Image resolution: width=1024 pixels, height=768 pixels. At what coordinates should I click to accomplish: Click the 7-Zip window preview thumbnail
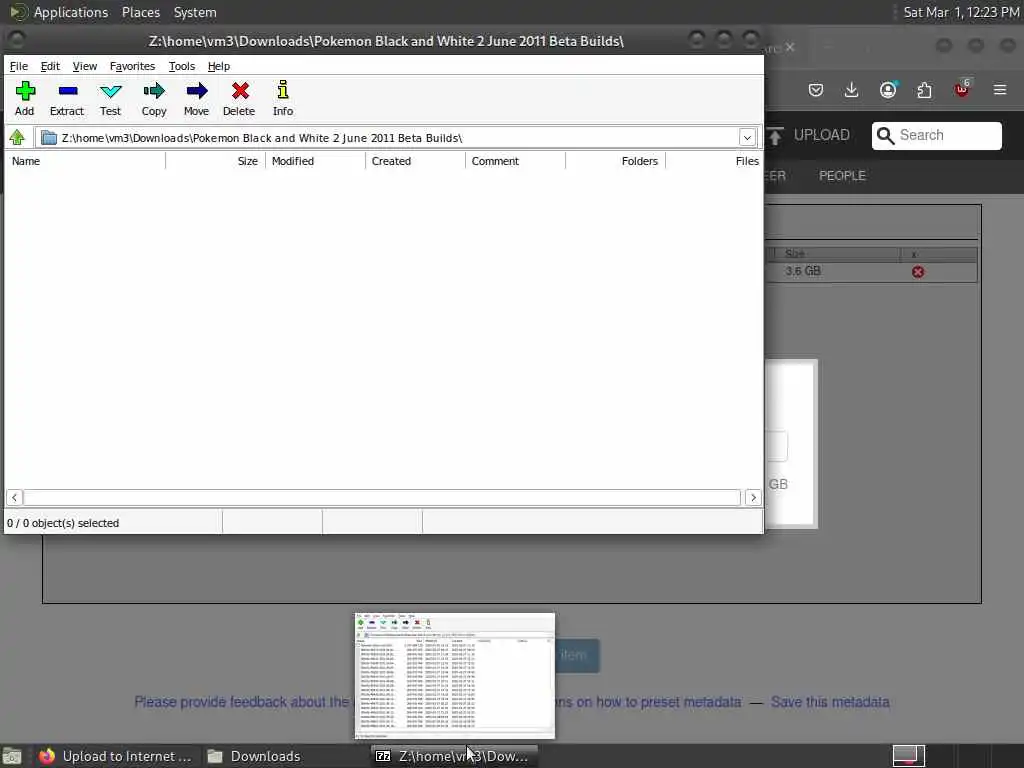455,676
